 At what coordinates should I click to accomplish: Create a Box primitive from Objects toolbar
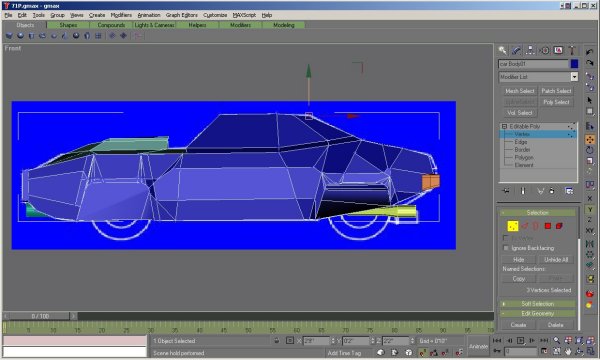point(9,36)
